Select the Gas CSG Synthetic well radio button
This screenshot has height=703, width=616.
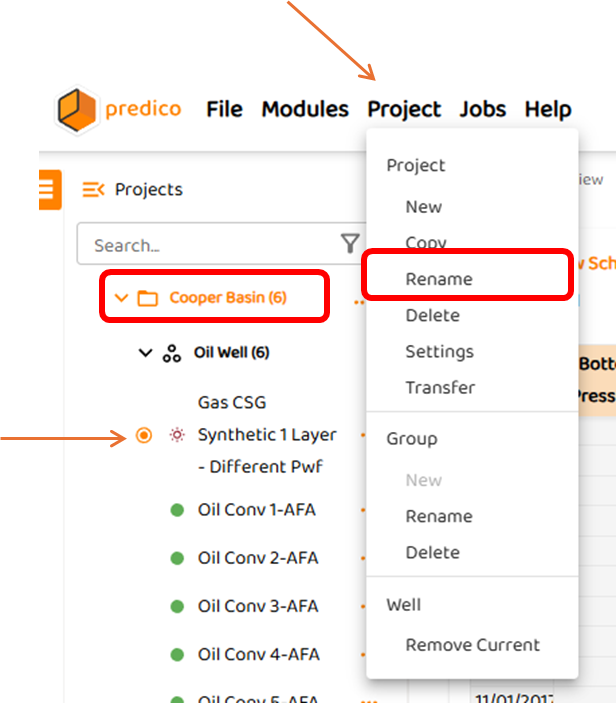144,435
